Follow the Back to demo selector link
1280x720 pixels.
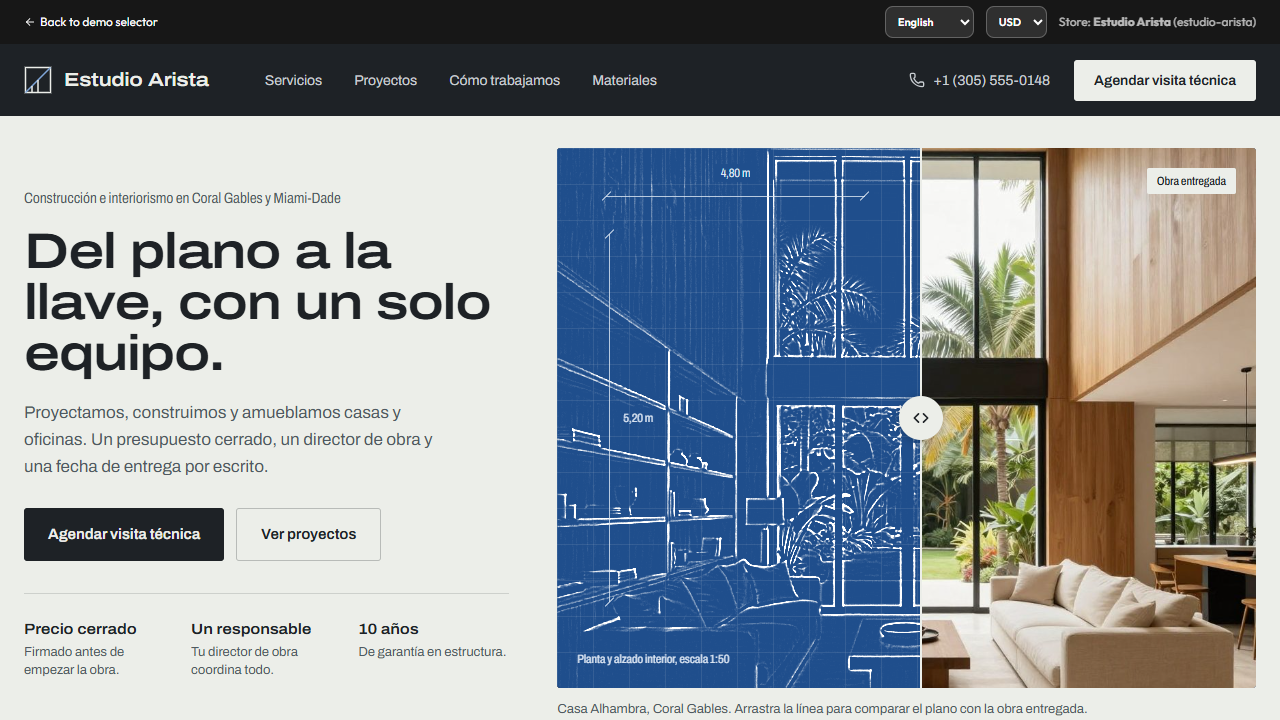(x=91, y=22)
